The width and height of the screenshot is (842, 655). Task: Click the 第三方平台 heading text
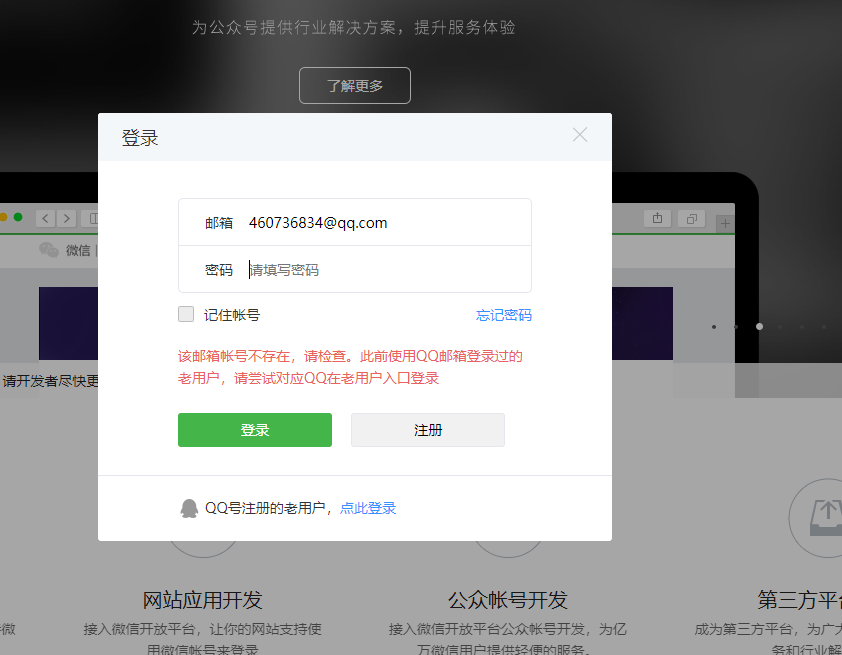coord(800,600)
